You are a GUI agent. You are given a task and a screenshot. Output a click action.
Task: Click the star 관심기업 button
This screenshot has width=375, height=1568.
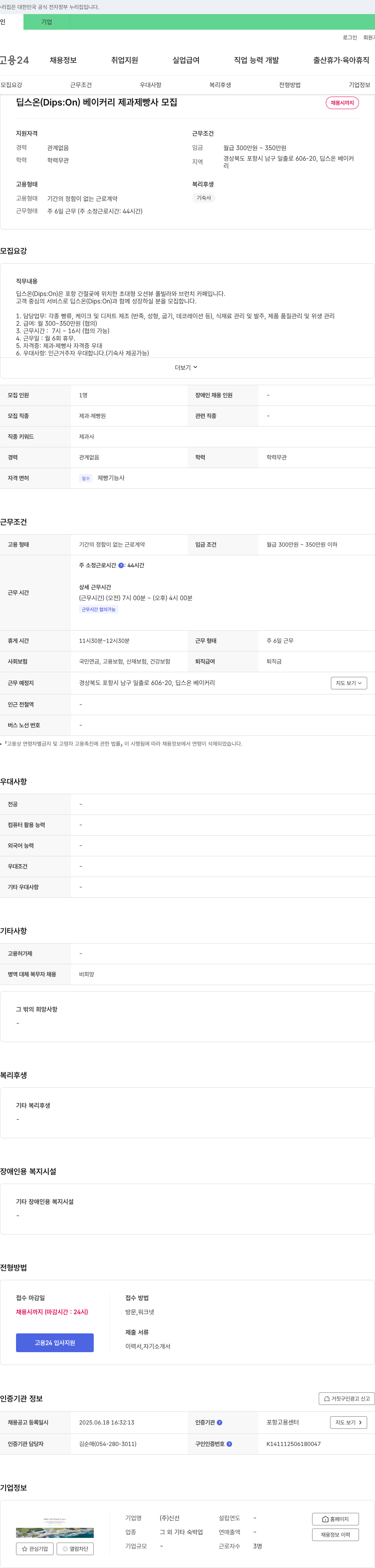pos(35,1548)
